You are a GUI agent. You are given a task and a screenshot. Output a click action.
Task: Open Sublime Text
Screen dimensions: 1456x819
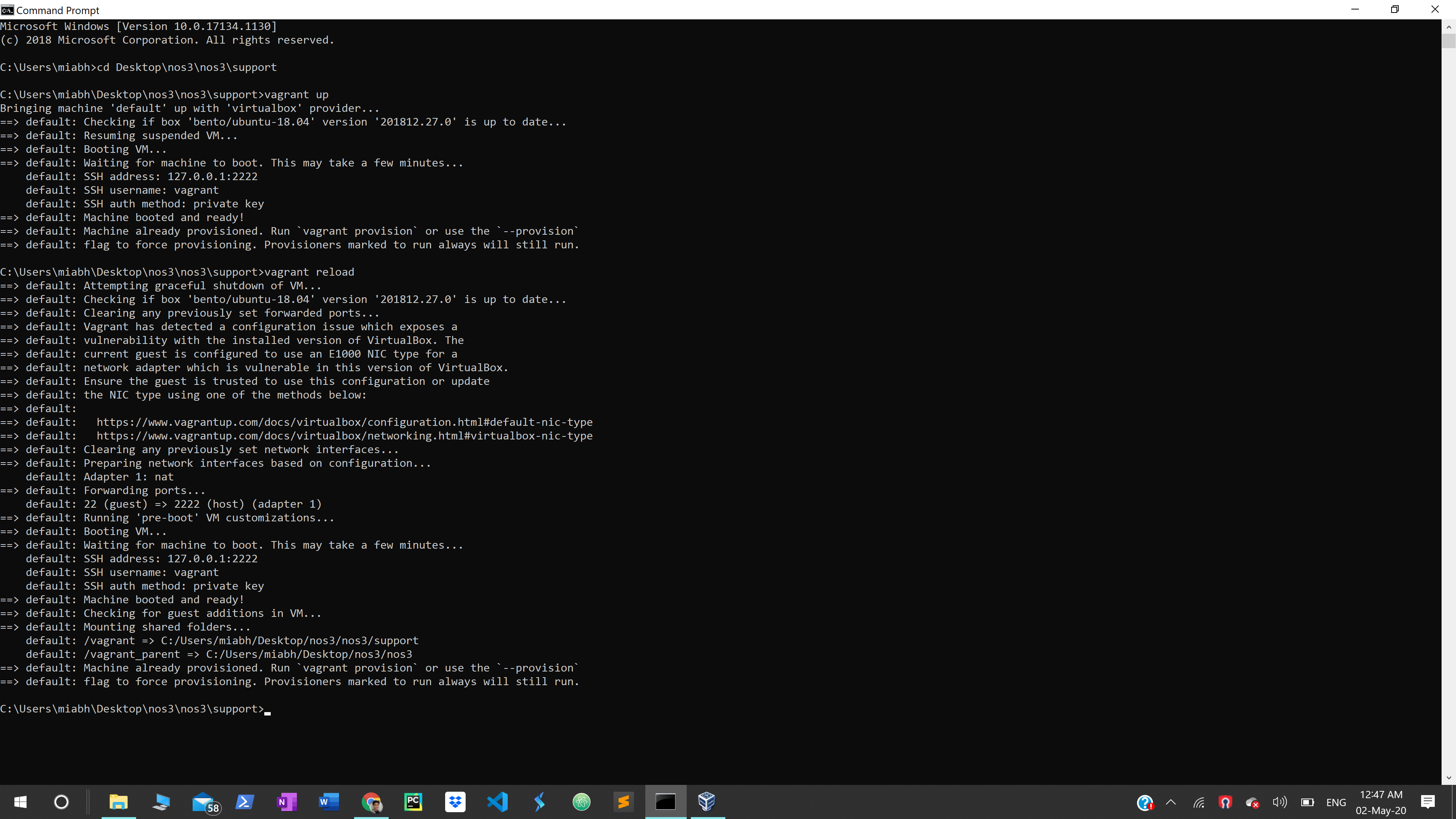point(623,802)
